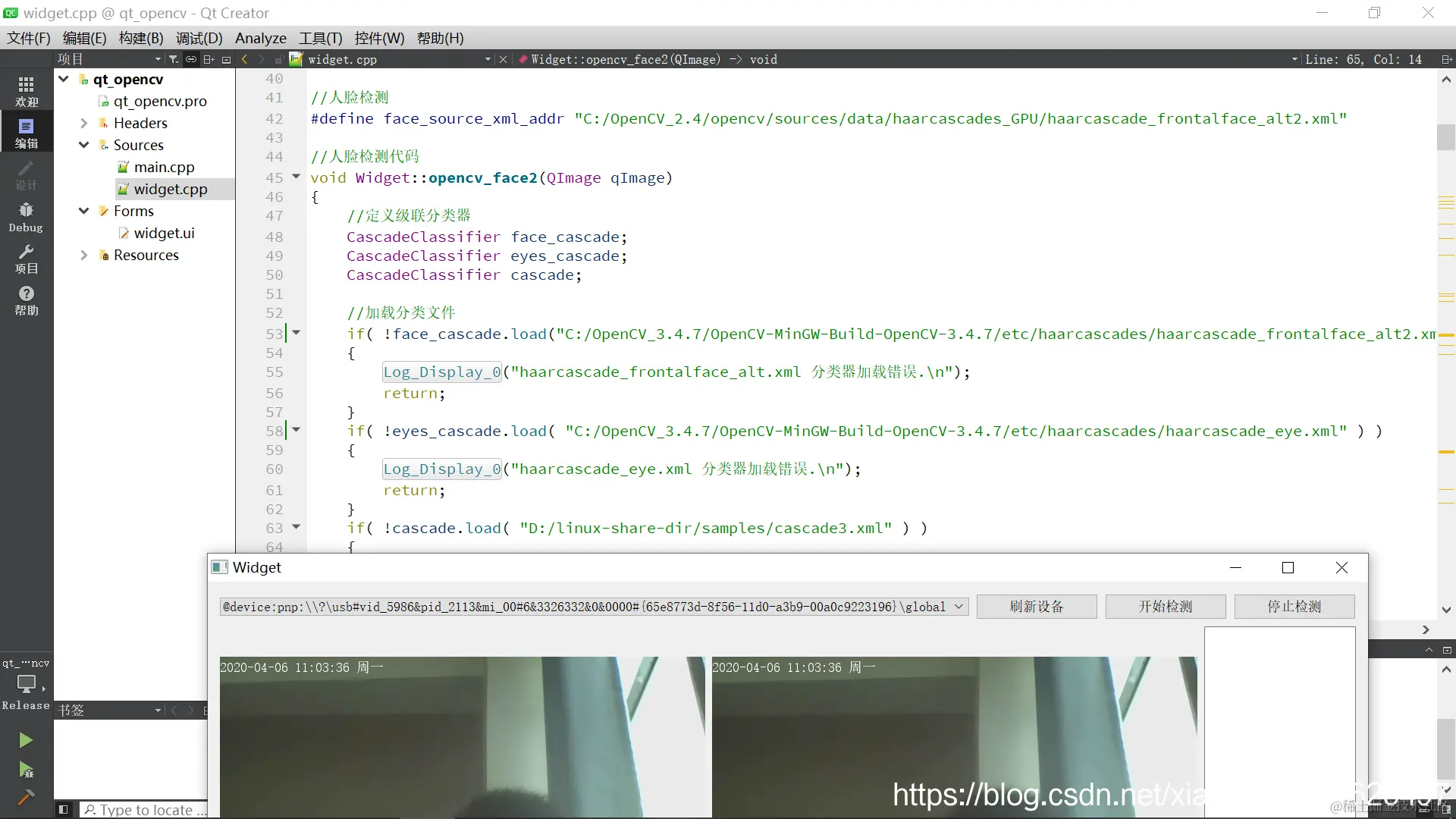This screenshot has width=1456, height=819.
Task: Toggle fold marker at line 45
Action: 297,177
